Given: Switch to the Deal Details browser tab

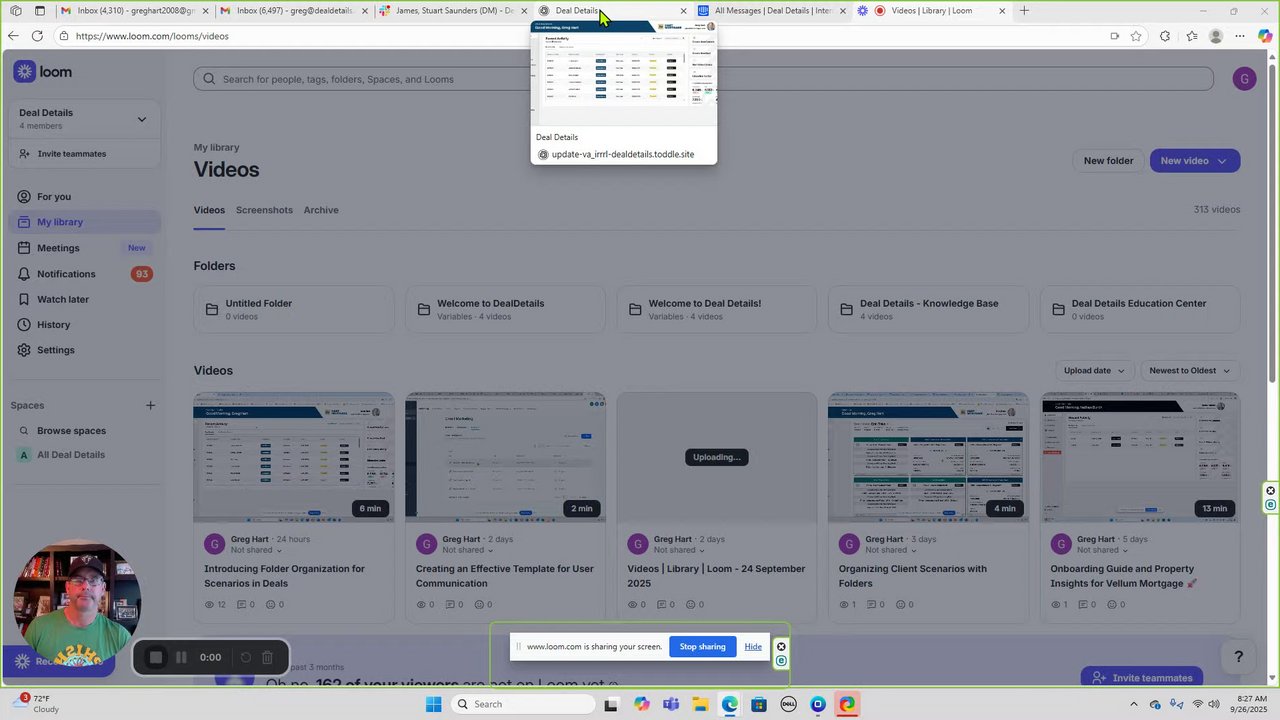Looking at the screenshot, I should pyautogui.click(x=612, y=11).
